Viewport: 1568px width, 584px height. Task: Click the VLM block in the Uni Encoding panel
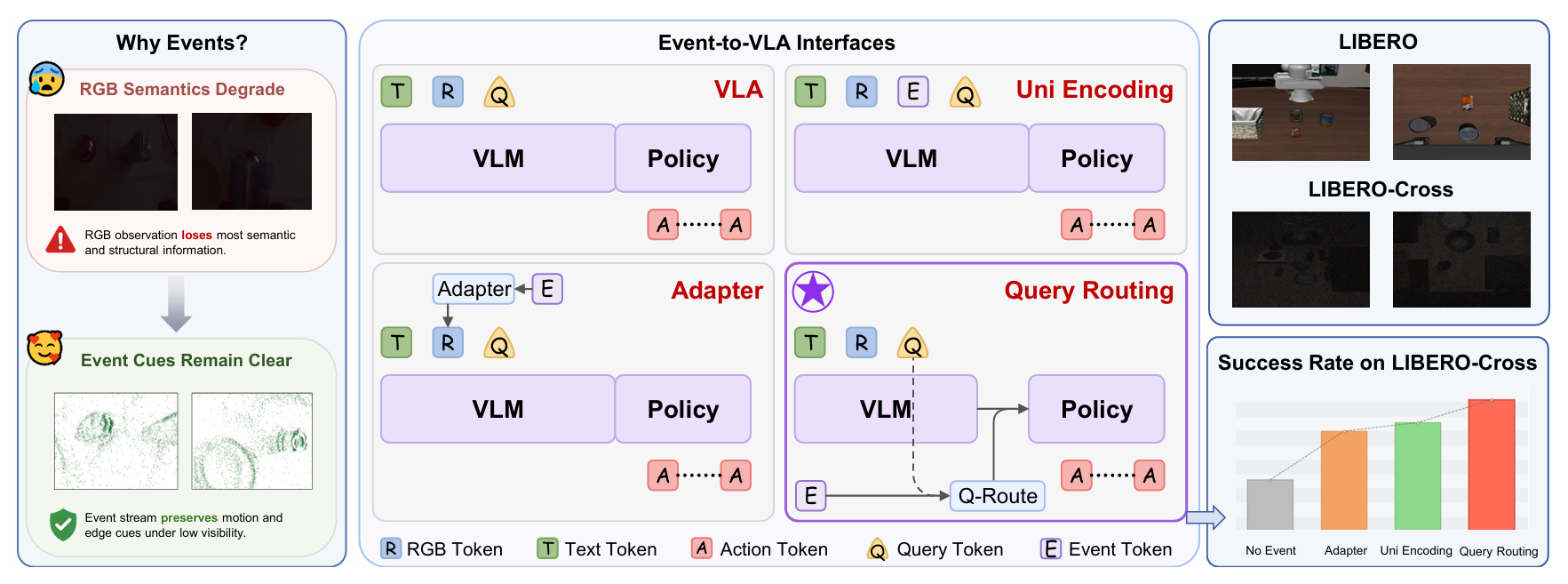[911, 158]
